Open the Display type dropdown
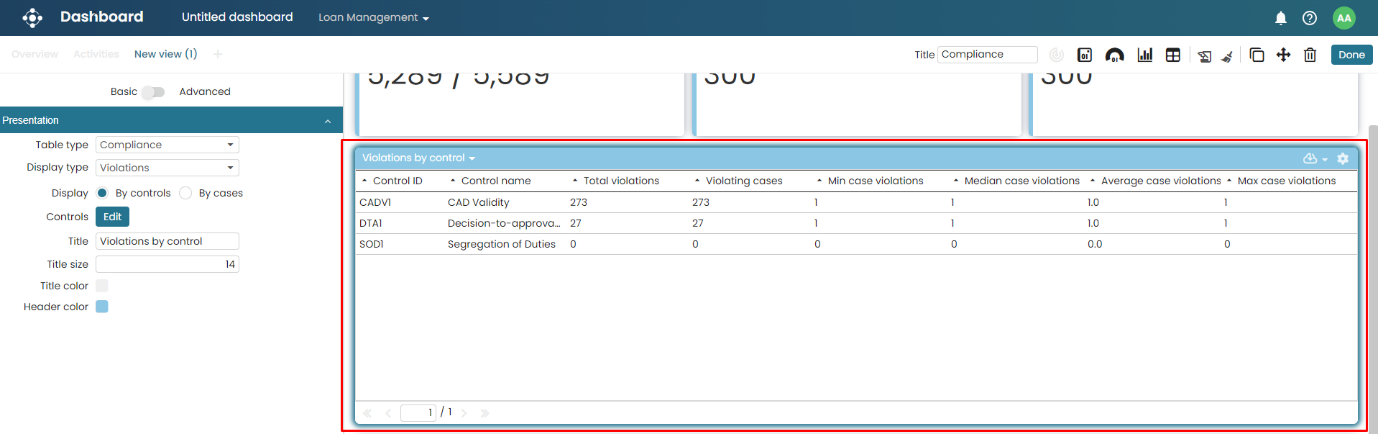Image resolution: width=1378 pixels, height=434 pixels. pos(167,168)
